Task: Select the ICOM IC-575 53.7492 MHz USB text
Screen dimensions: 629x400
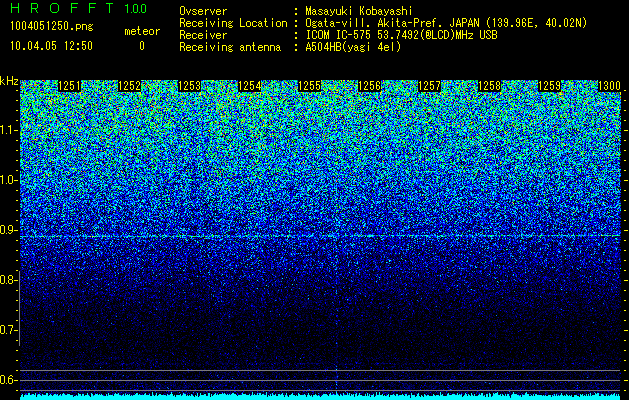Action: pos(401,35)
